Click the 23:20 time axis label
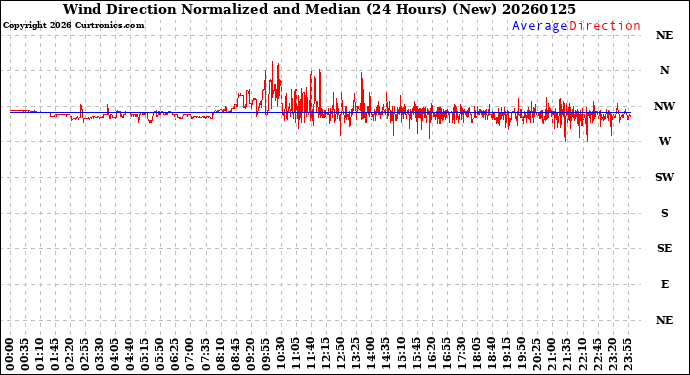Viewport: 690px width, 375px height. [612, 355]
